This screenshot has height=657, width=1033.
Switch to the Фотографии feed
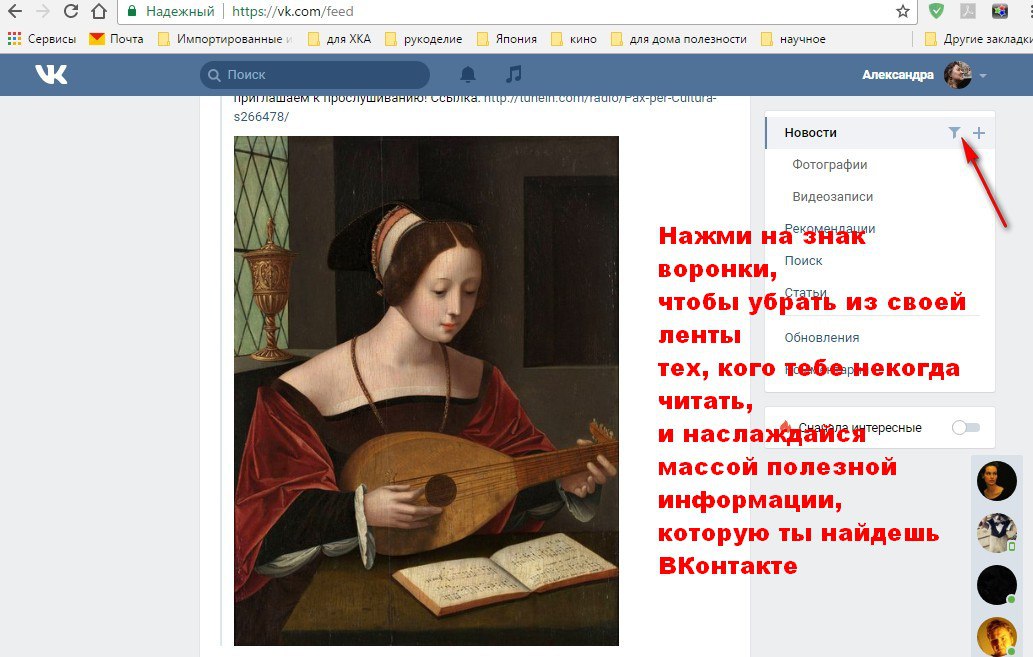tap(829, 165)
